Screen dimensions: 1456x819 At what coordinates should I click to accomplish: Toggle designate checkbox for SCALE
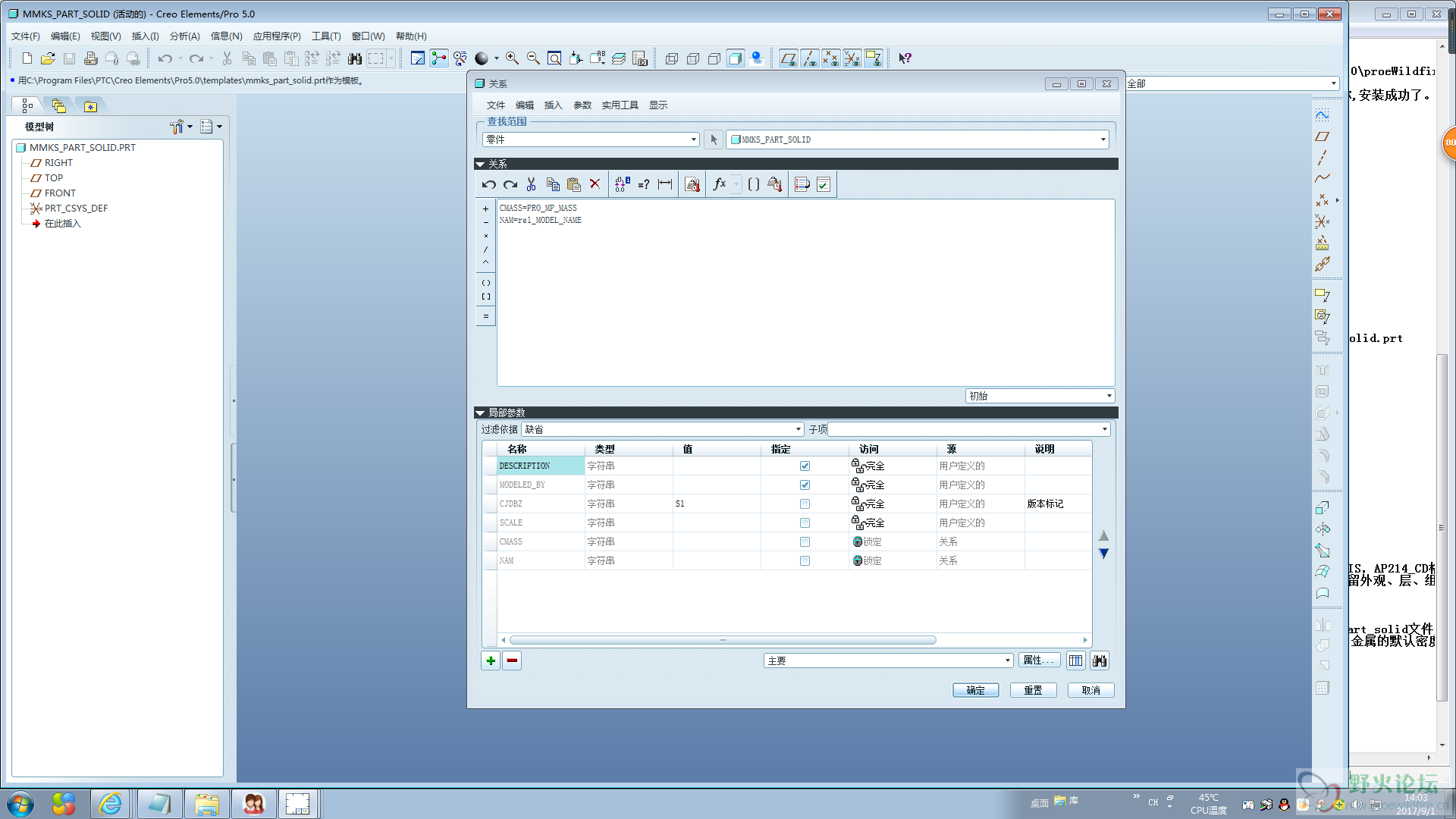click(805, 523)
